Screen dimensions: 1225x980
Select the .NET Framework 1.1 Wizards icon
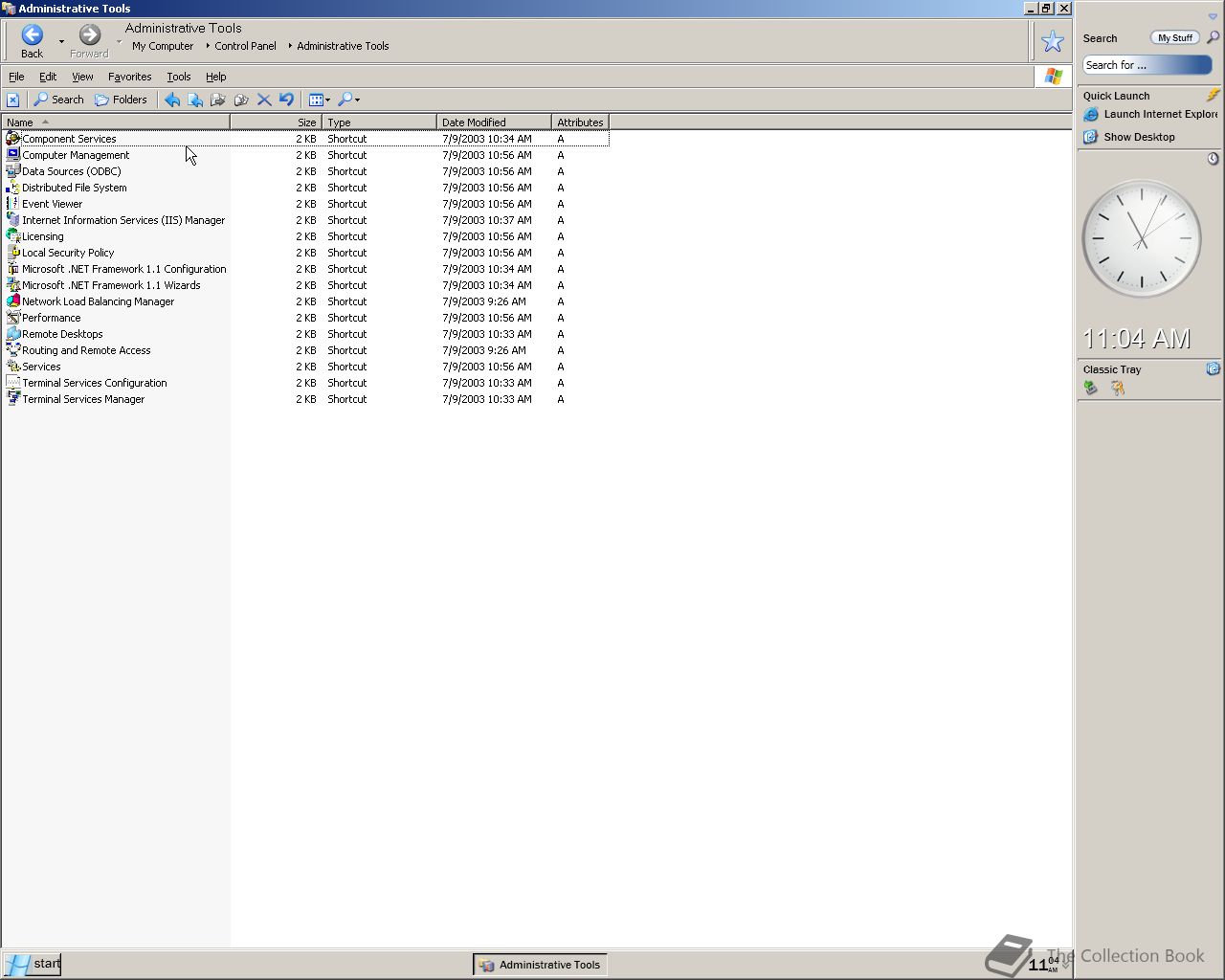[x=12, y=285]
